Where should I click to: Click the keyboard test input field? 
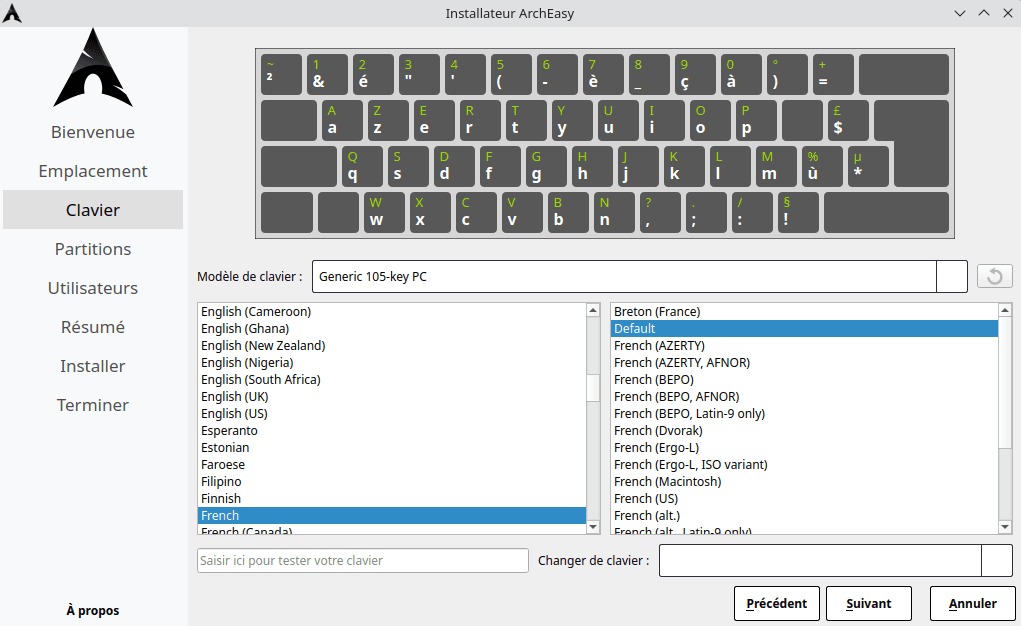tap(362, 561)
